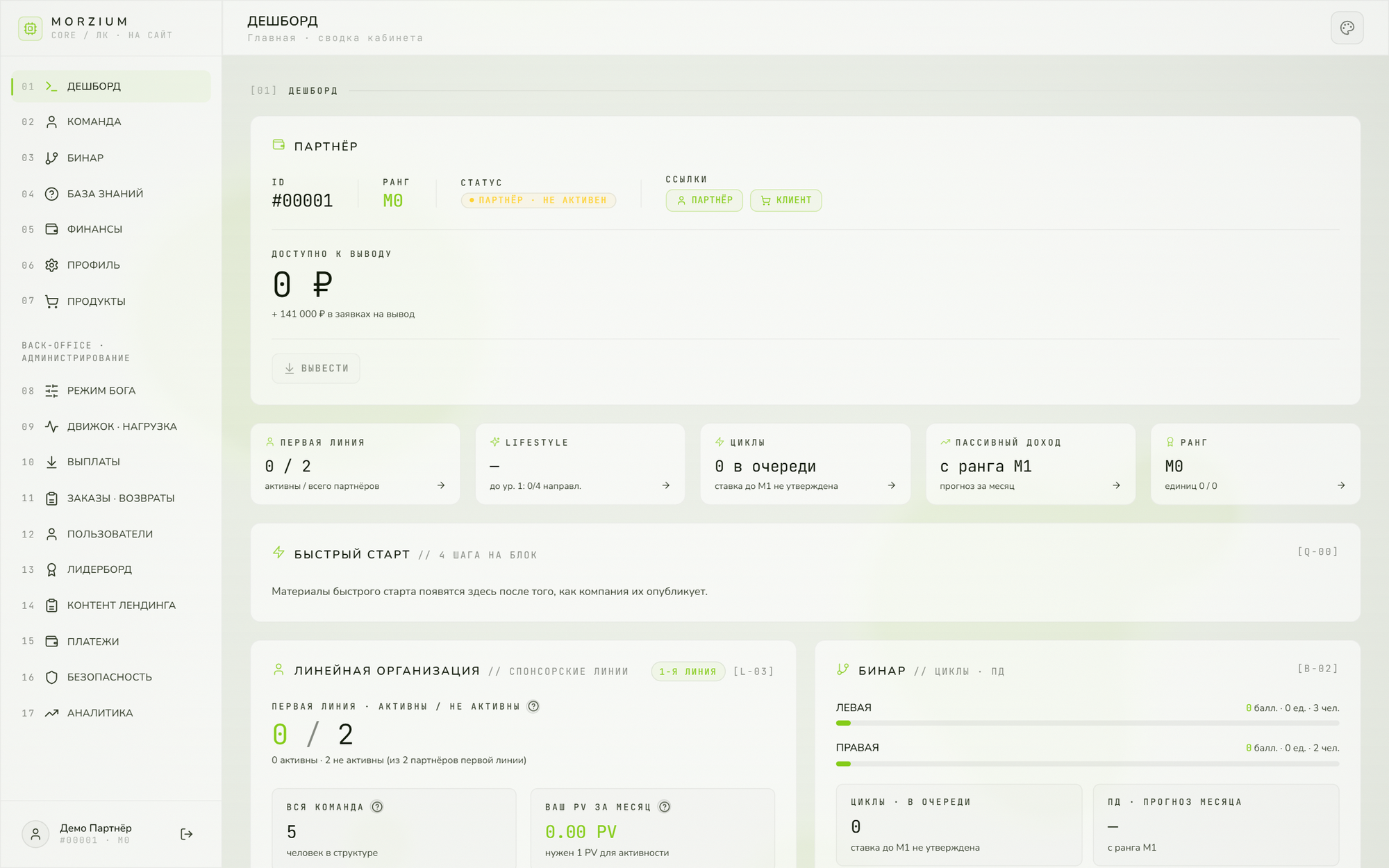Open help icon next to ВСЯ КОМАНДА
The height and width of the screenshot is (868, 1389).
377,807
